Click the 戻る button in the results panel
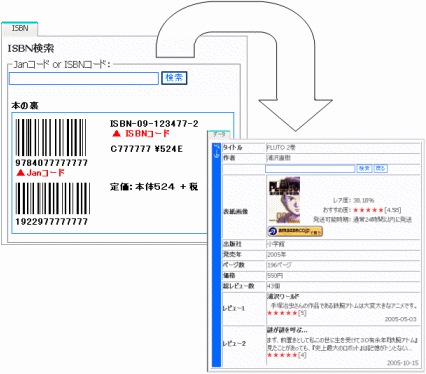This screenshot has height=374, width=426. pyautogui.click(x=380, y=168)
